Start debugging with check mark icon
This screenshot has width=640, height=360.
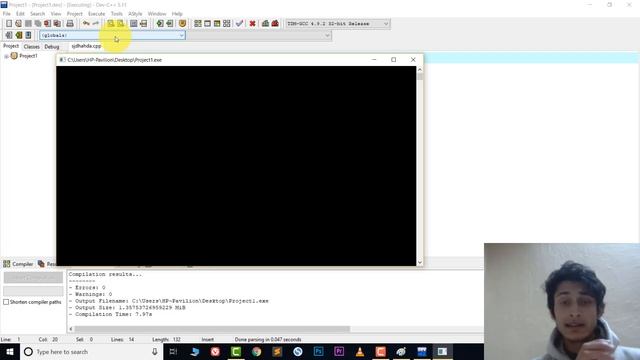[x=240, y=24]
